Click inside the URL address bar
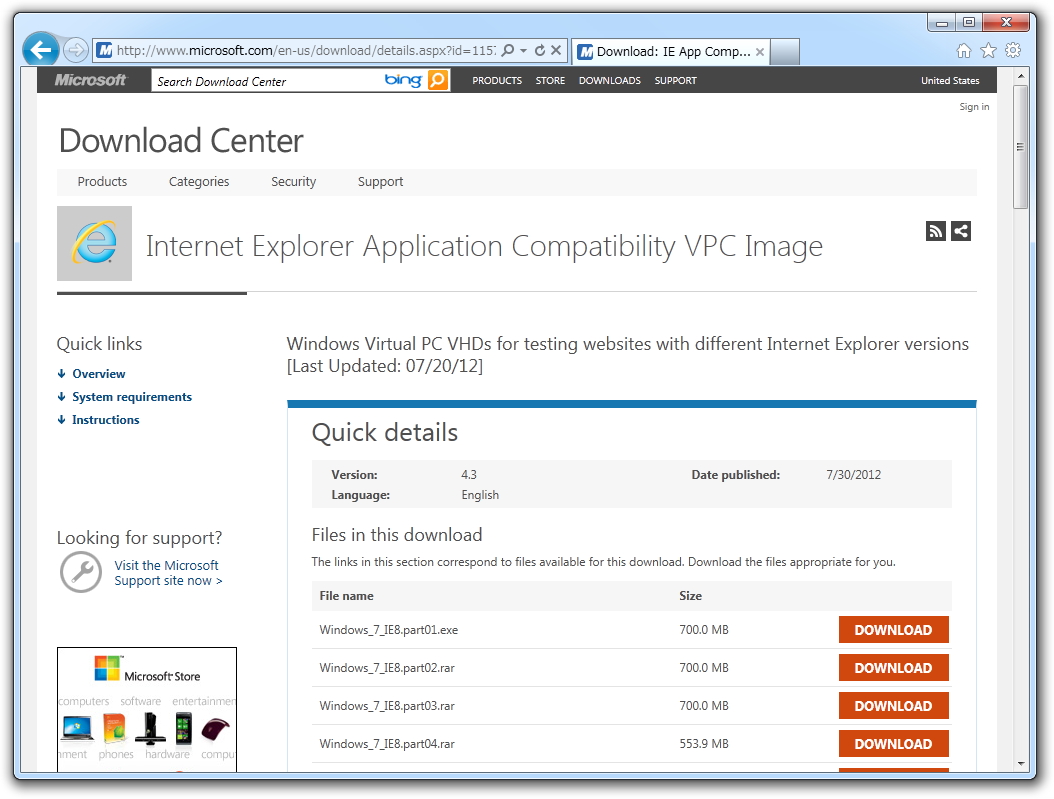 click(300, 50)
